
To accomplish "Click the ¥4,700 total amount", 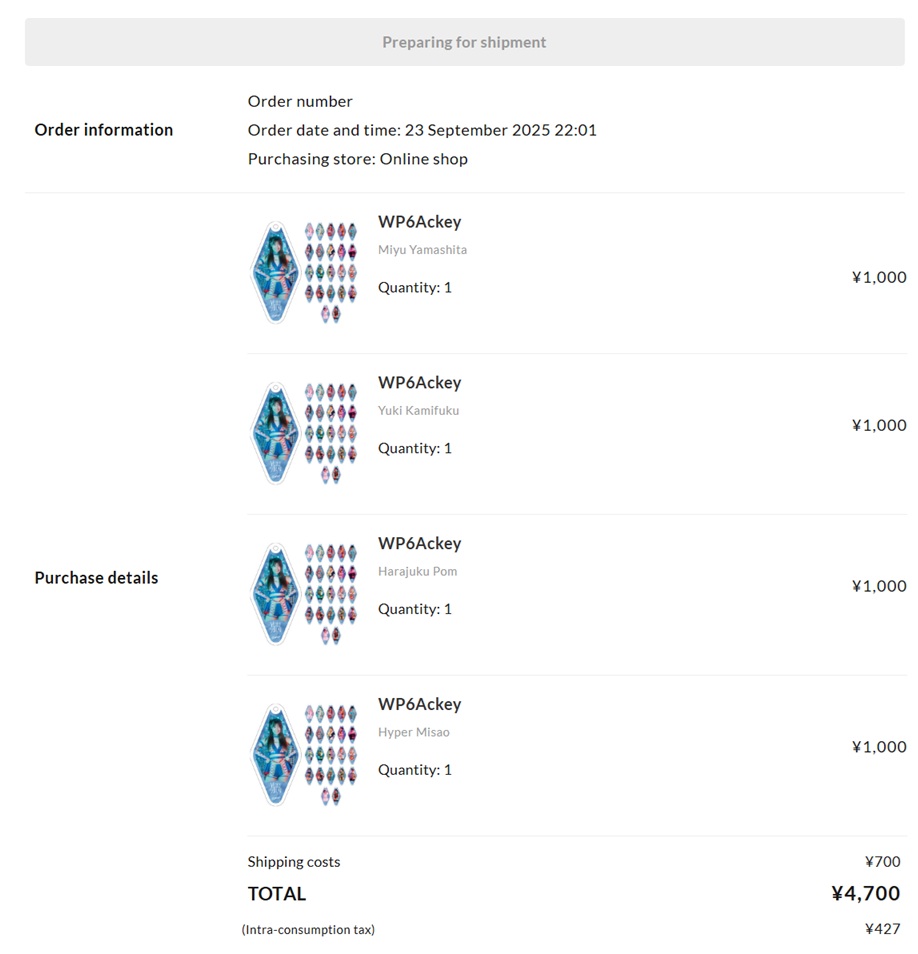I will (865, 894).
